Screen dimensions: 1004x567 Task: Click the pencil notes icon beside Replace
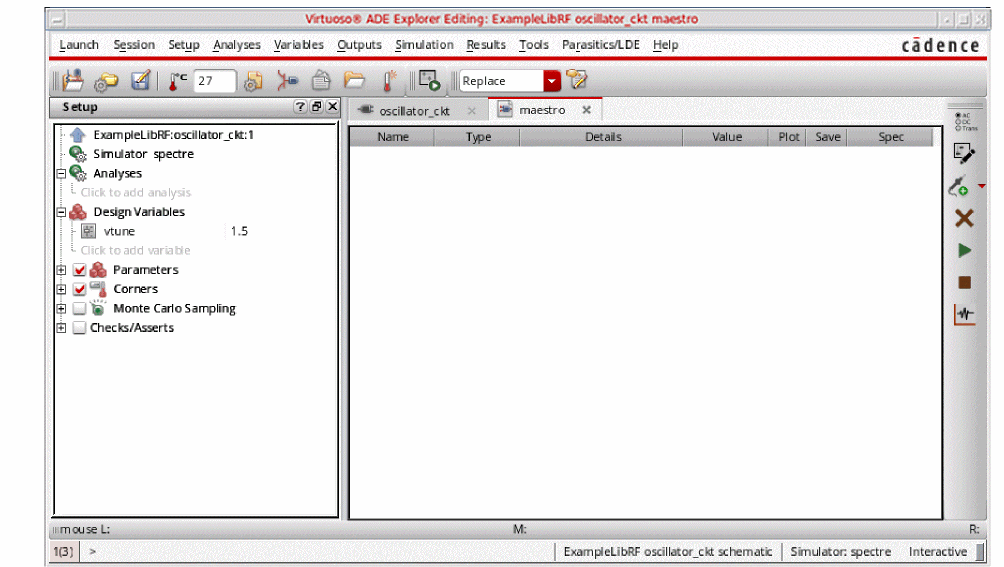coord(576,80)
